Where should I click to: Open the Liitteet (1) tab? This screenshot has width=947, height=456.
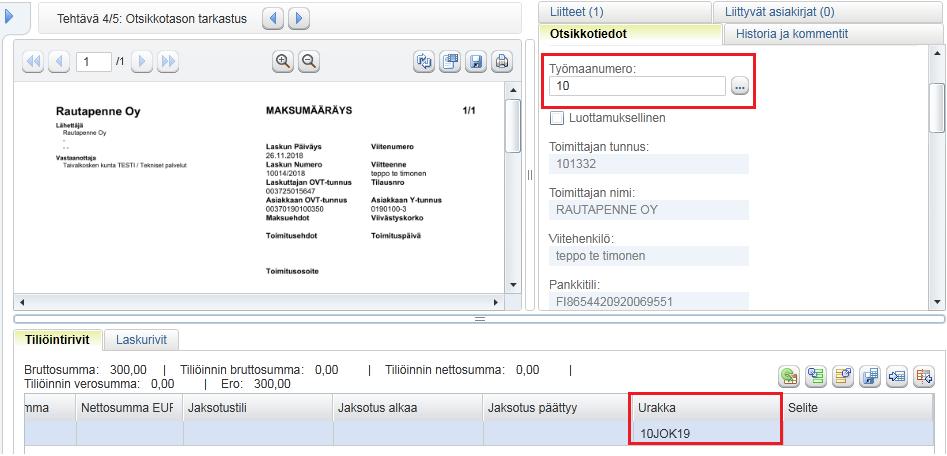[x=624, y=11]
